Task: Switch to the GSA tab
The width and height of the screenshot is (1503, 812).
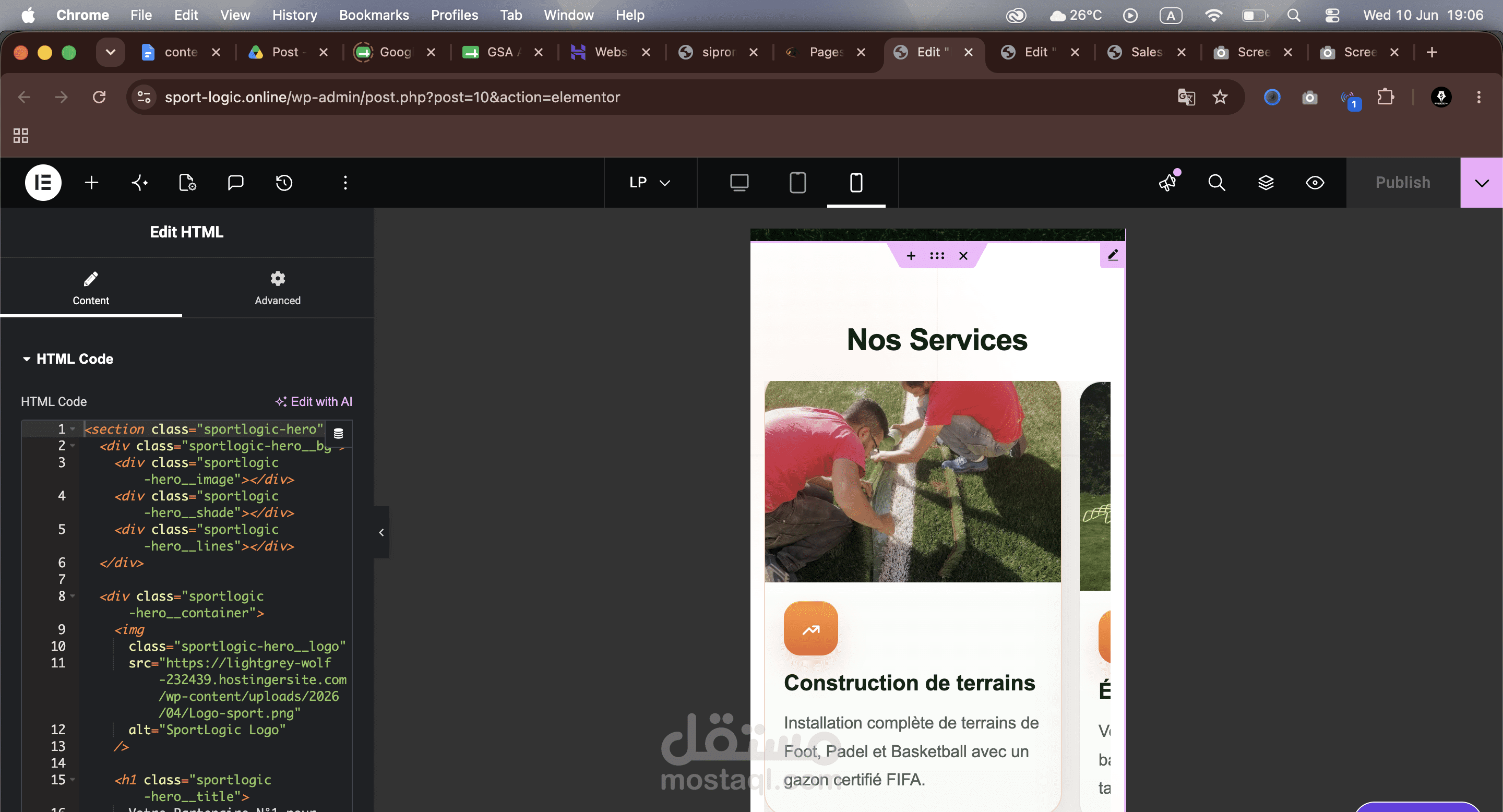Action: 503,52
